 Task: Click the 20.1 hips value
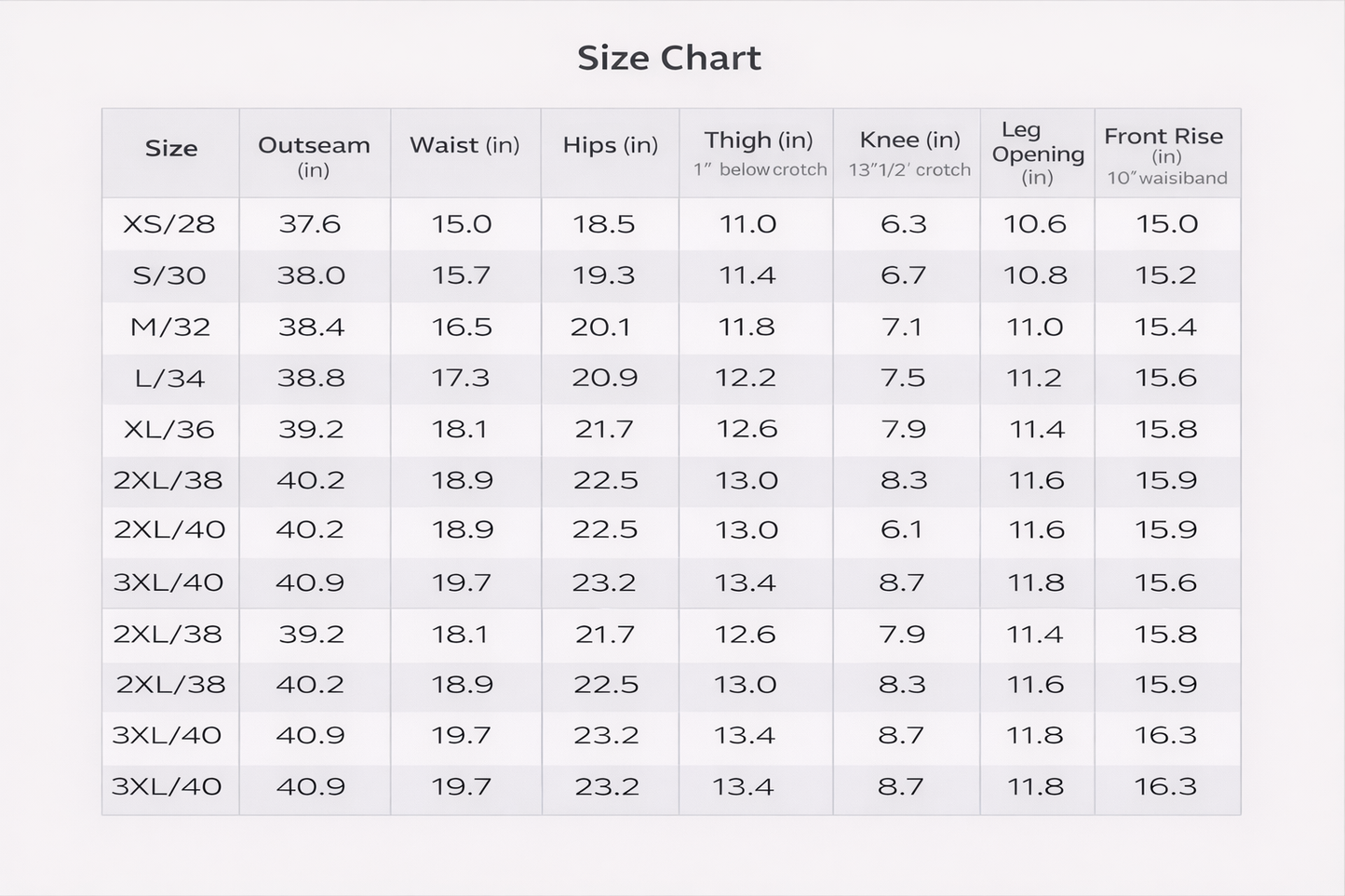click(x=600, y=328)
